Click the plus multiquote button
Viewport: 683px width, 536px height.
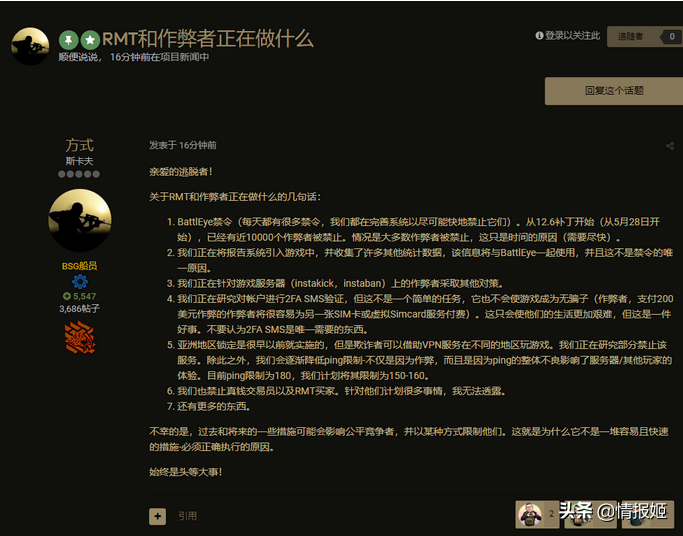coord(157,516)
